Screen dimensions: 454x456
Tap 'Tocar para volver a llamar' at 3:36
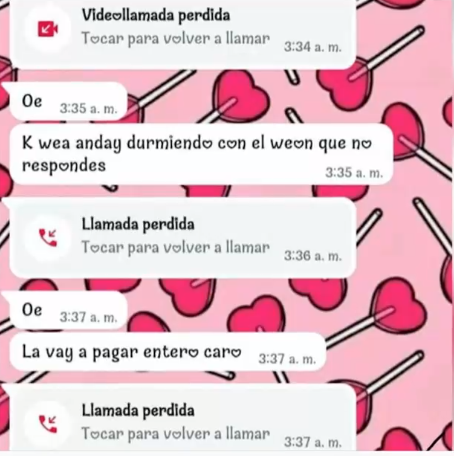click(176, 248)
